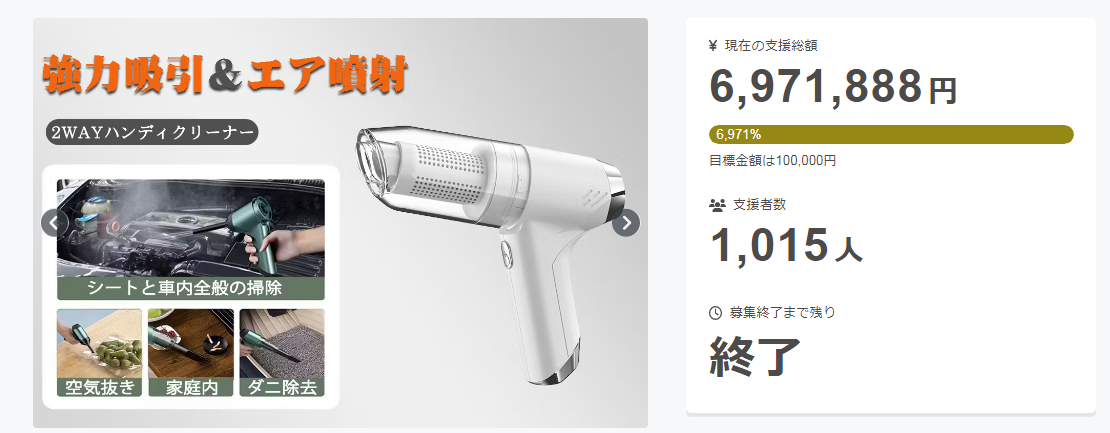This screenshot has width=1110, height=433.
Task: Click the 1,015人 supporter count
Action: point(786,246)
